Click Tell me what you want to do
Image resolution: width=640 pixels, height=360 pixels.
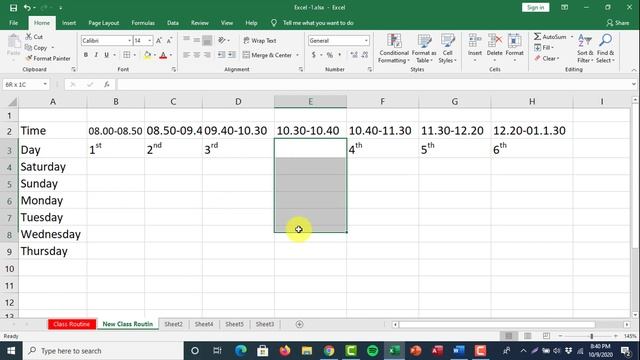318,23
